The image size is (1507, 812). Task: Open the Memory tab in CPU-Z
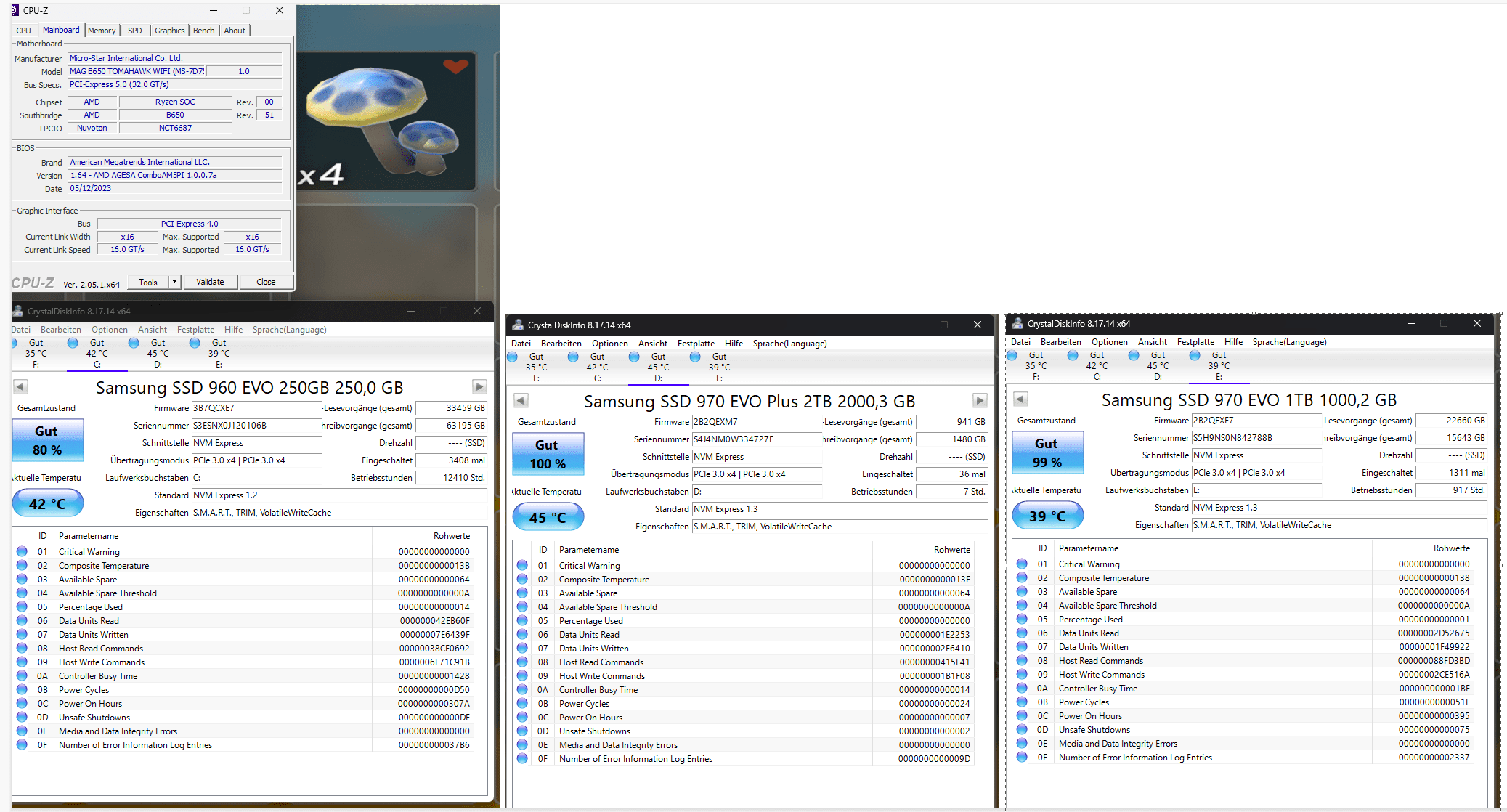click(102, 31)
